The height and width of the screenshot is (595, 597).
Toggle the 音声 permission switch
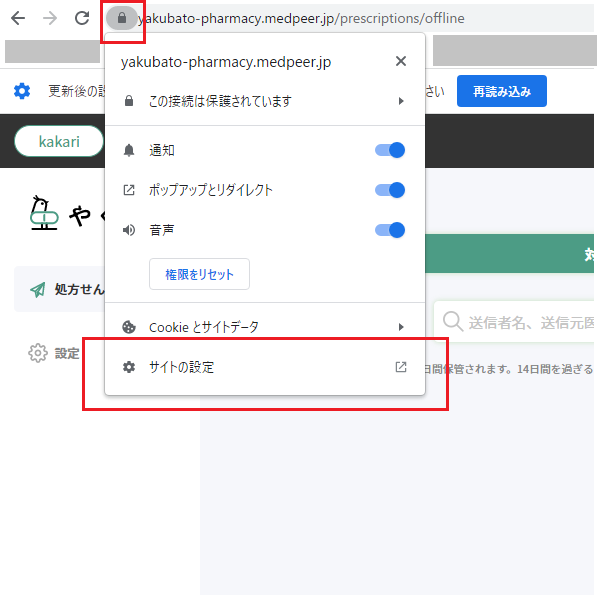pos(390,230)
